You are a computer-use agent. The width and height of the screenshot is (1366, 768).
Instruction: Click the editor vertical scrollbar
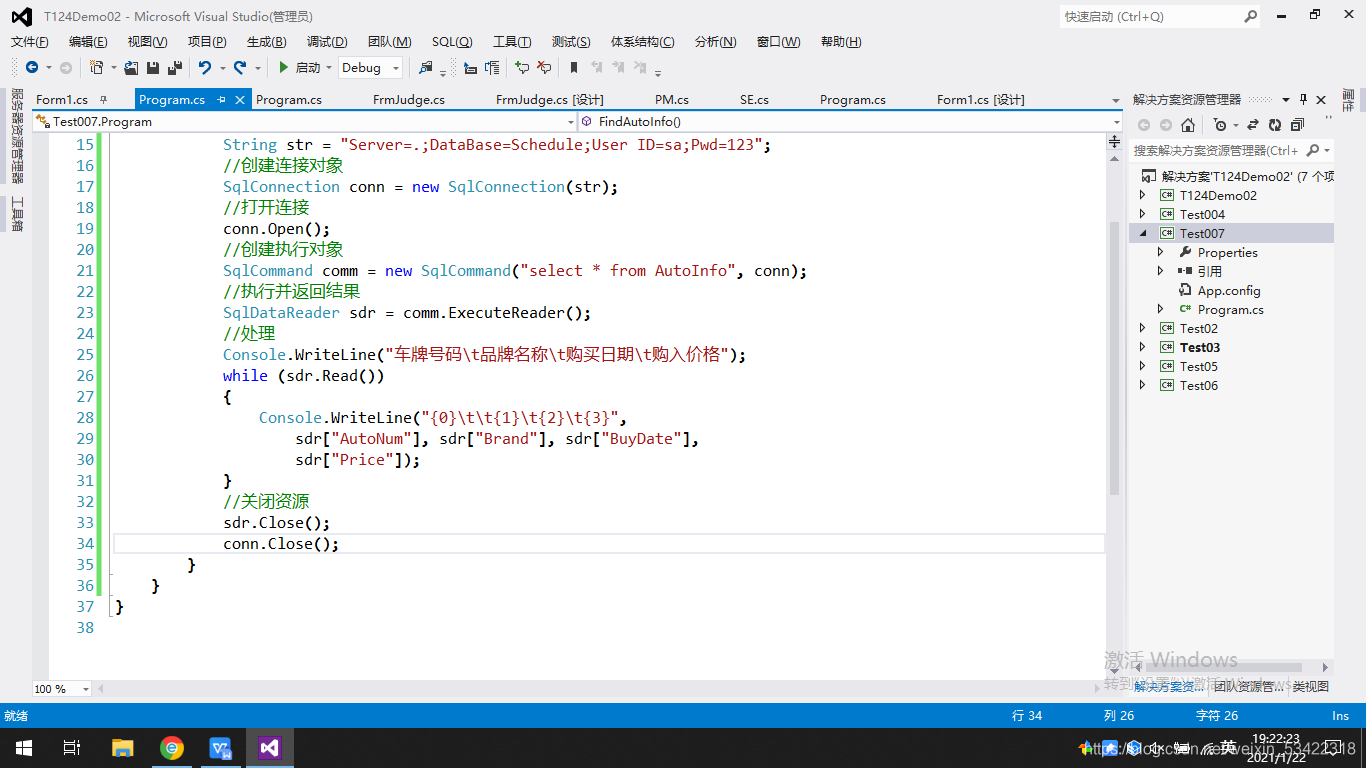pyautogui.click(x=1115, y=358)
